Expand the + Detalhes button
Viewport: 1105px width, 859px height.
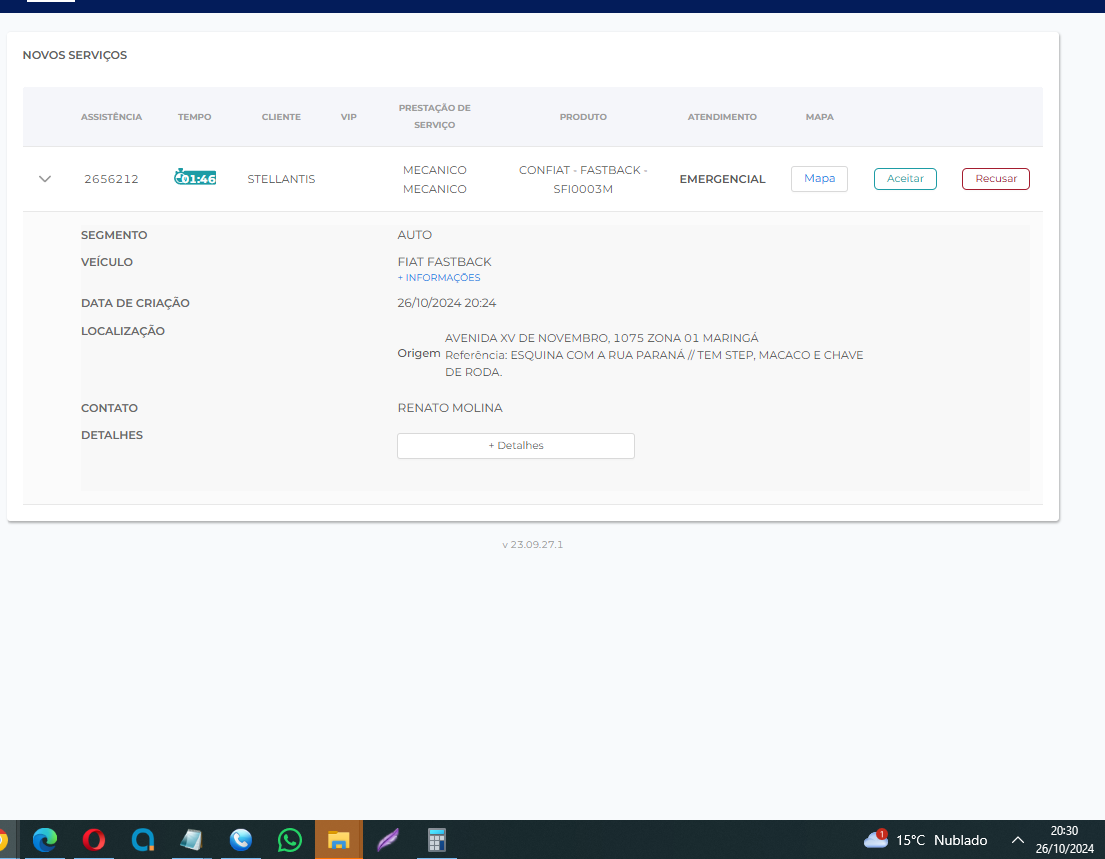(515, 446)
